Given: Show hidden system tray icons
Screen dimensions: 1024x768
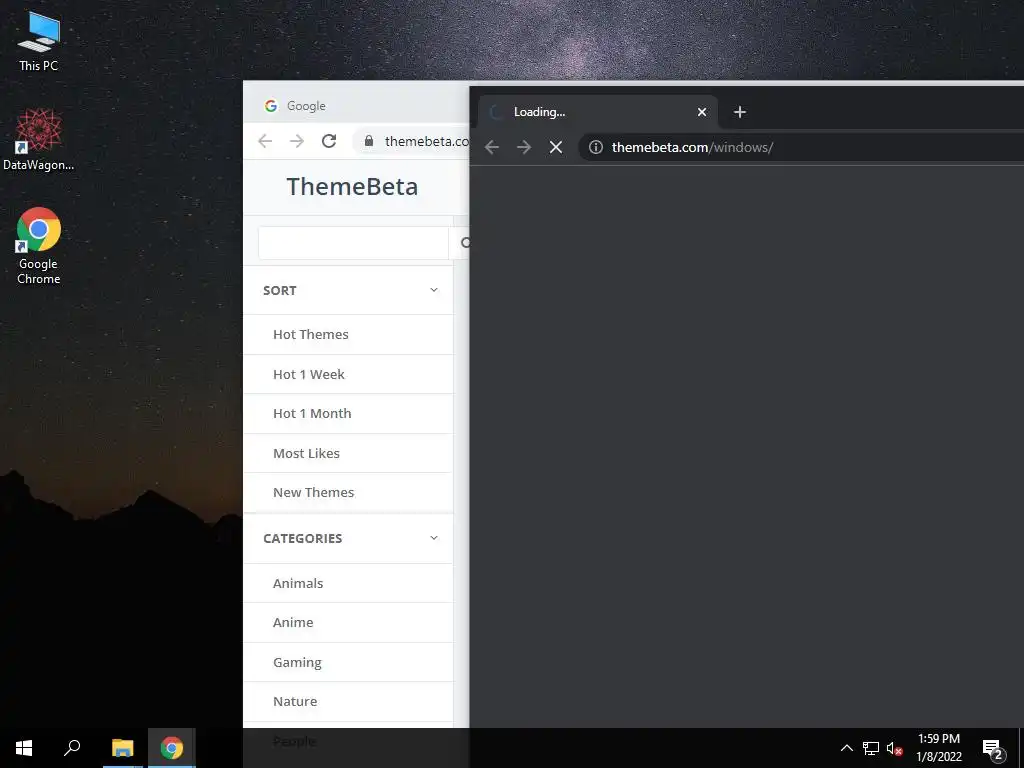Looking at the screenshot, I should click(x=846, y=748).
